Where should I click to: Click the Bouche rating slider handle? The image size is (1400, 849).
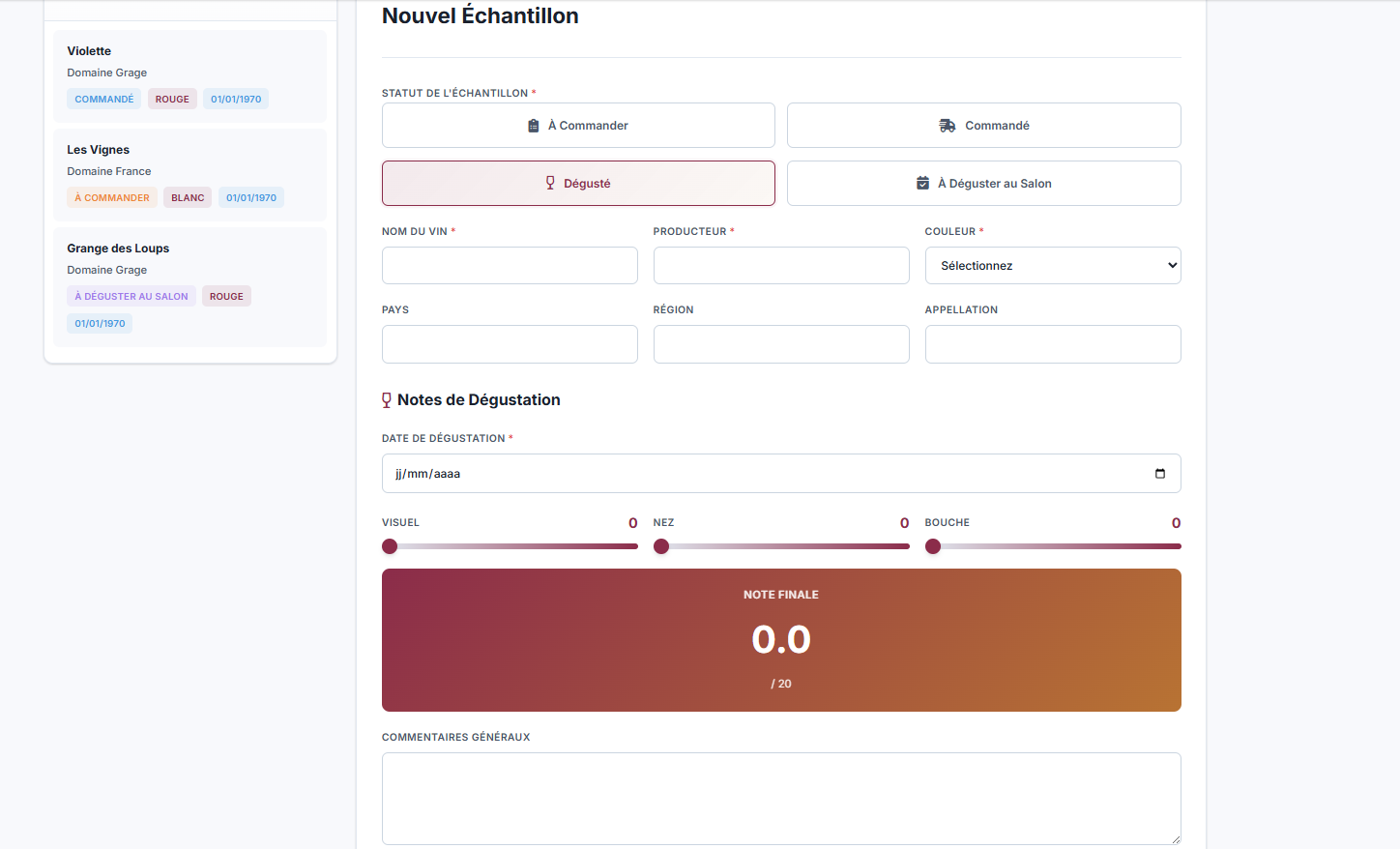pos(933,546)
